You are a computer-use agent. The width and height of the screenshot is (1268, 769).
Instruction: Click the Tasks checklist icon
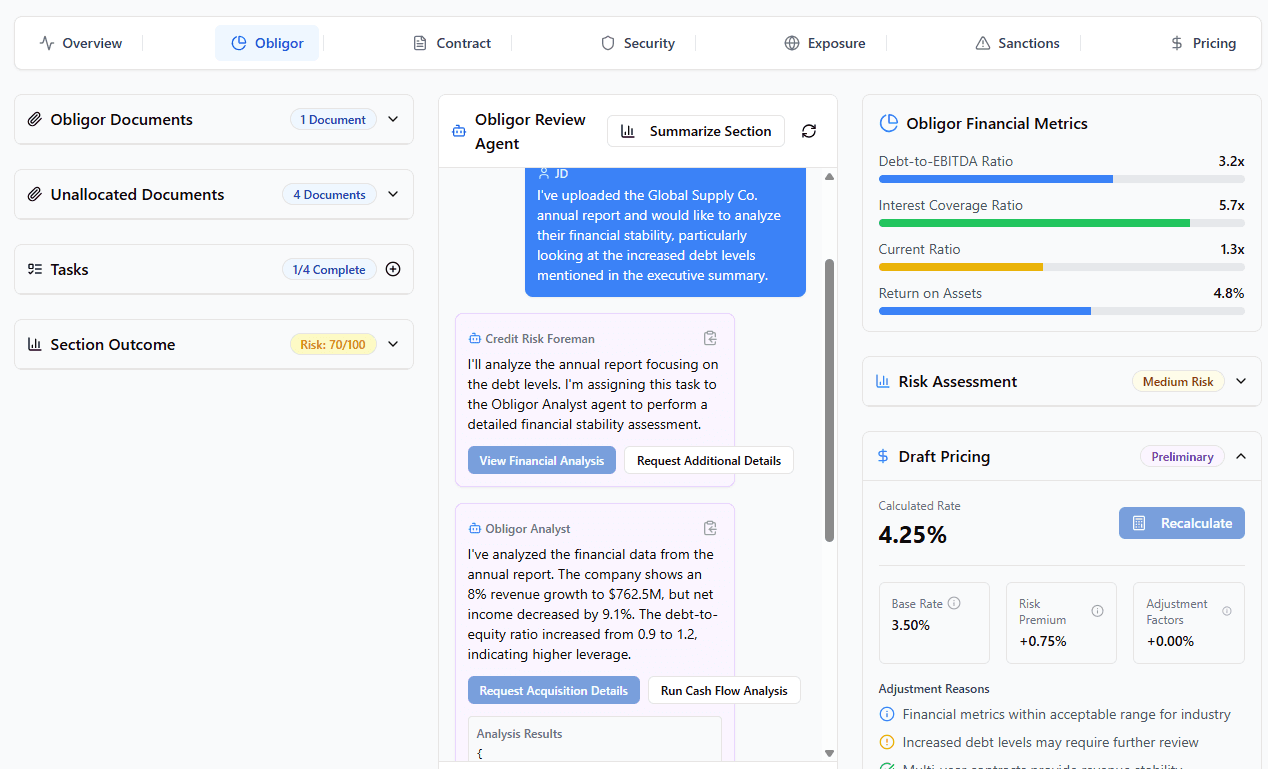35,269
